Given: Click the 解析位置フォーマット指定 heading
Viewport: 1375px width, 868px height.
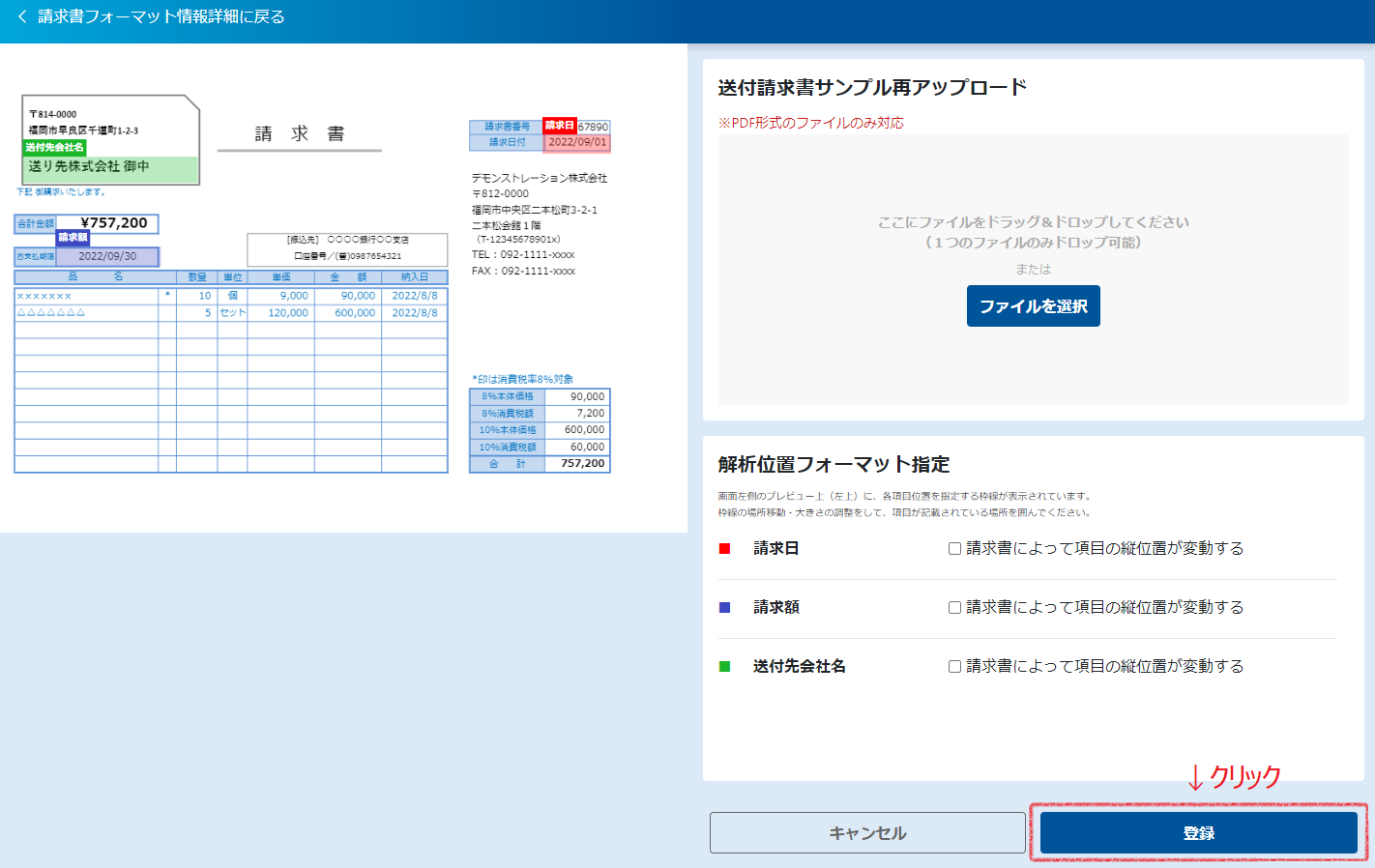Looking at the screenshot, I should tap(834, 464).
